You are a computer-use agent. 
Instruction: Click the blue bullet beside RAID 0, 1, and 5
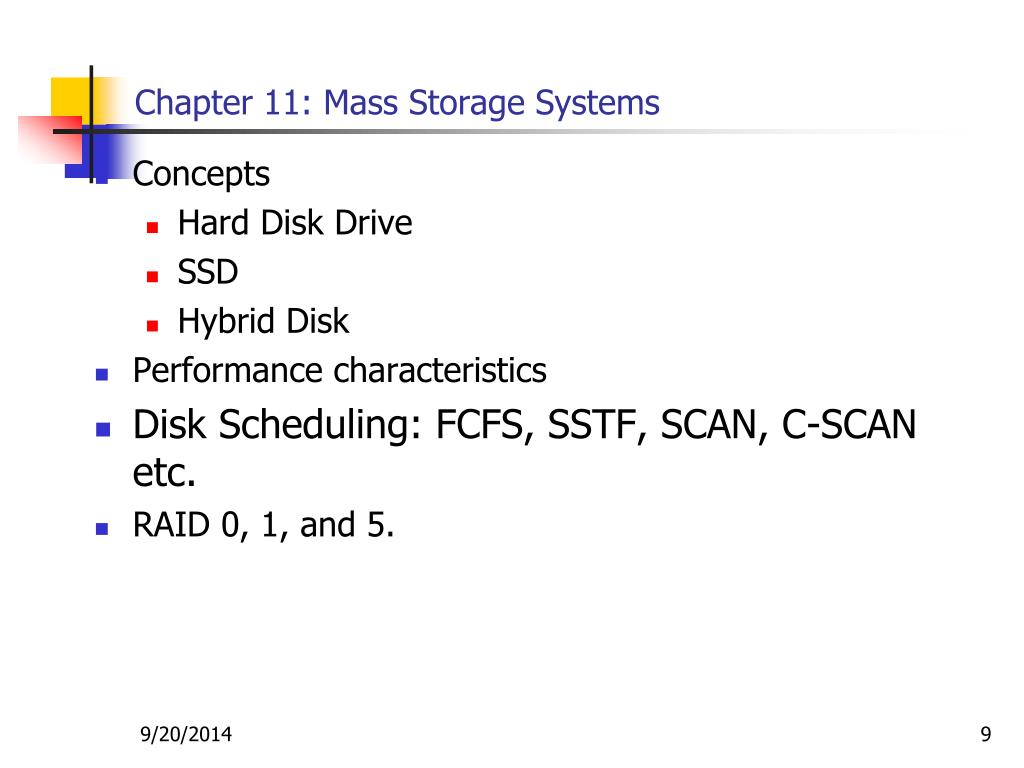(x=102, y=528)
